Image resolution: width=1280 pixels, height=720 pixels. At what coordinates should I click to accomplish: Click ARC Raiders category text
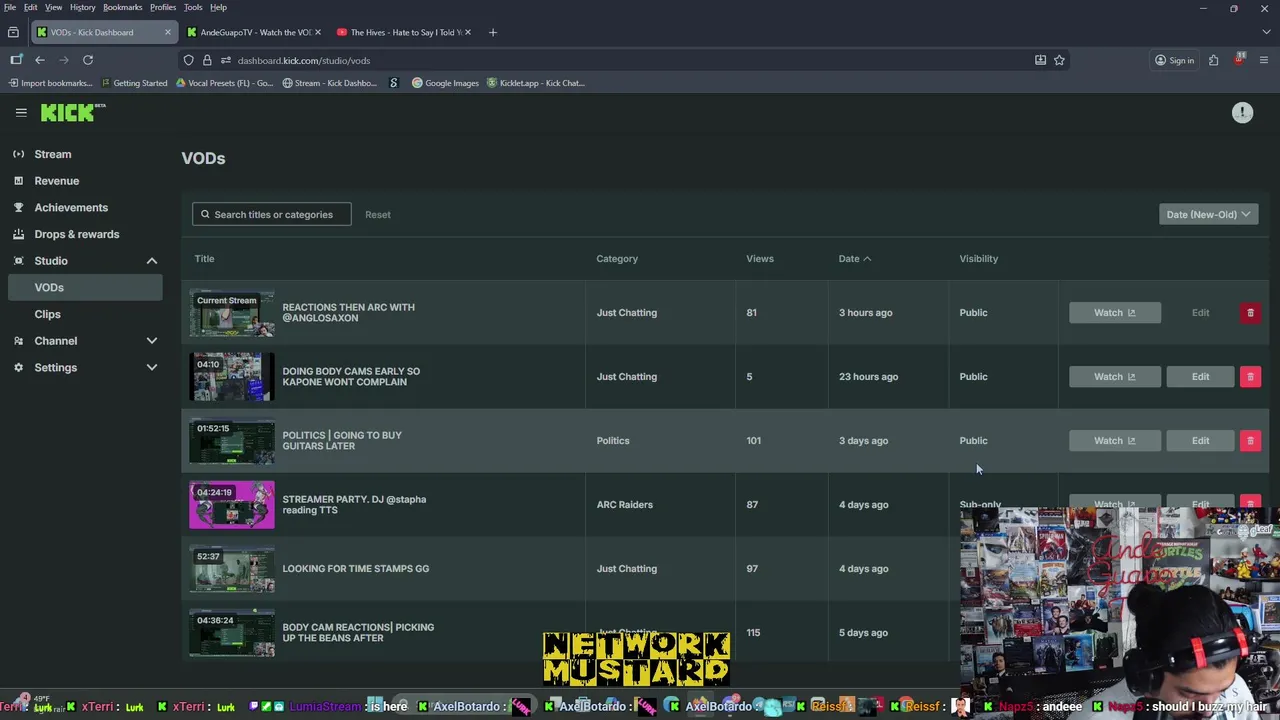624,505
